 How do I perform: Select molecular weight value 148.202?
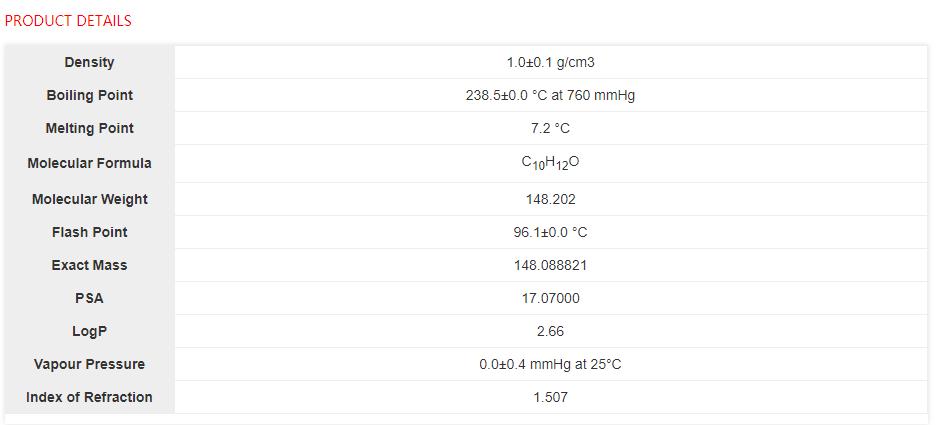[x=550, y=199]
